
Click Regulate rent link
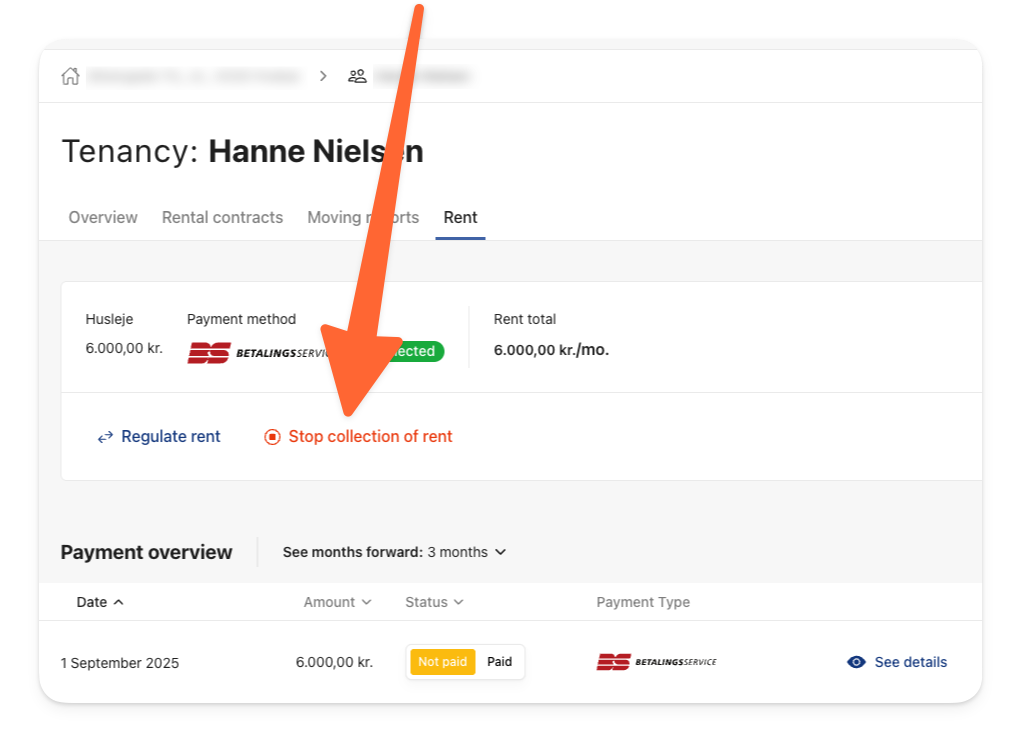click(x=159, y=437)
